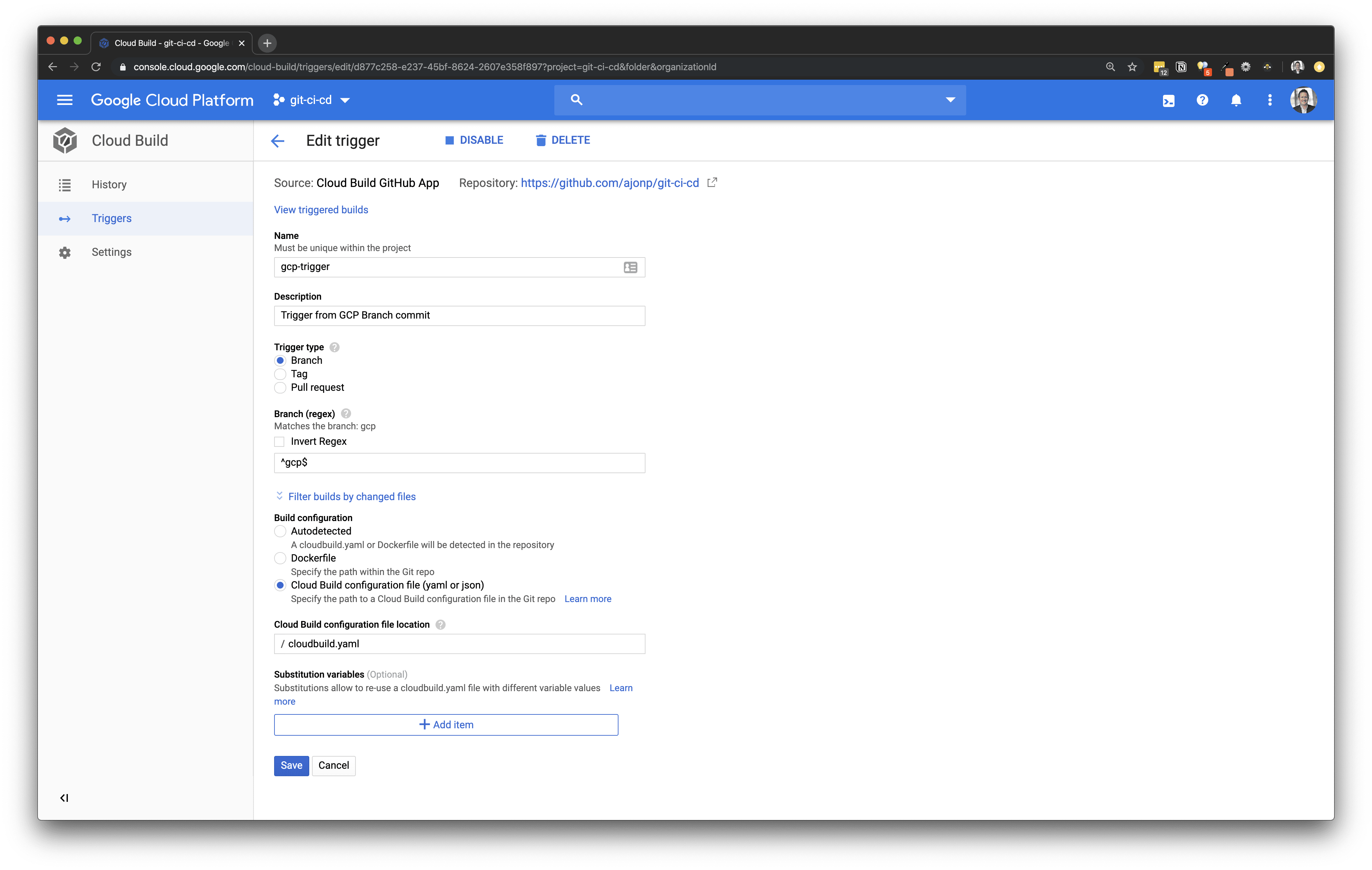Select the Tag trigger type
This screenshot has width=1372, height=870.
pyautogui.click(x=280, y=374)
